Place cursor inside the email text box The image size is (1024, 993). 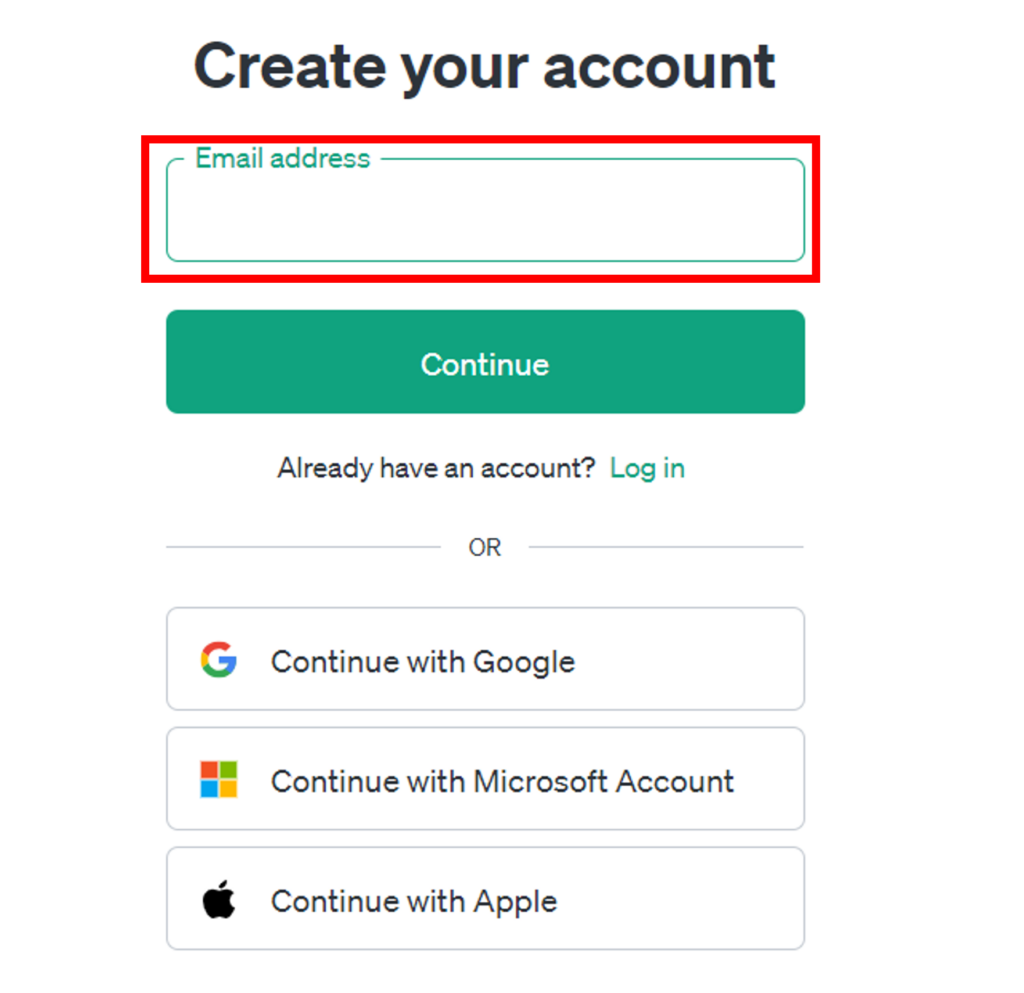485,210
